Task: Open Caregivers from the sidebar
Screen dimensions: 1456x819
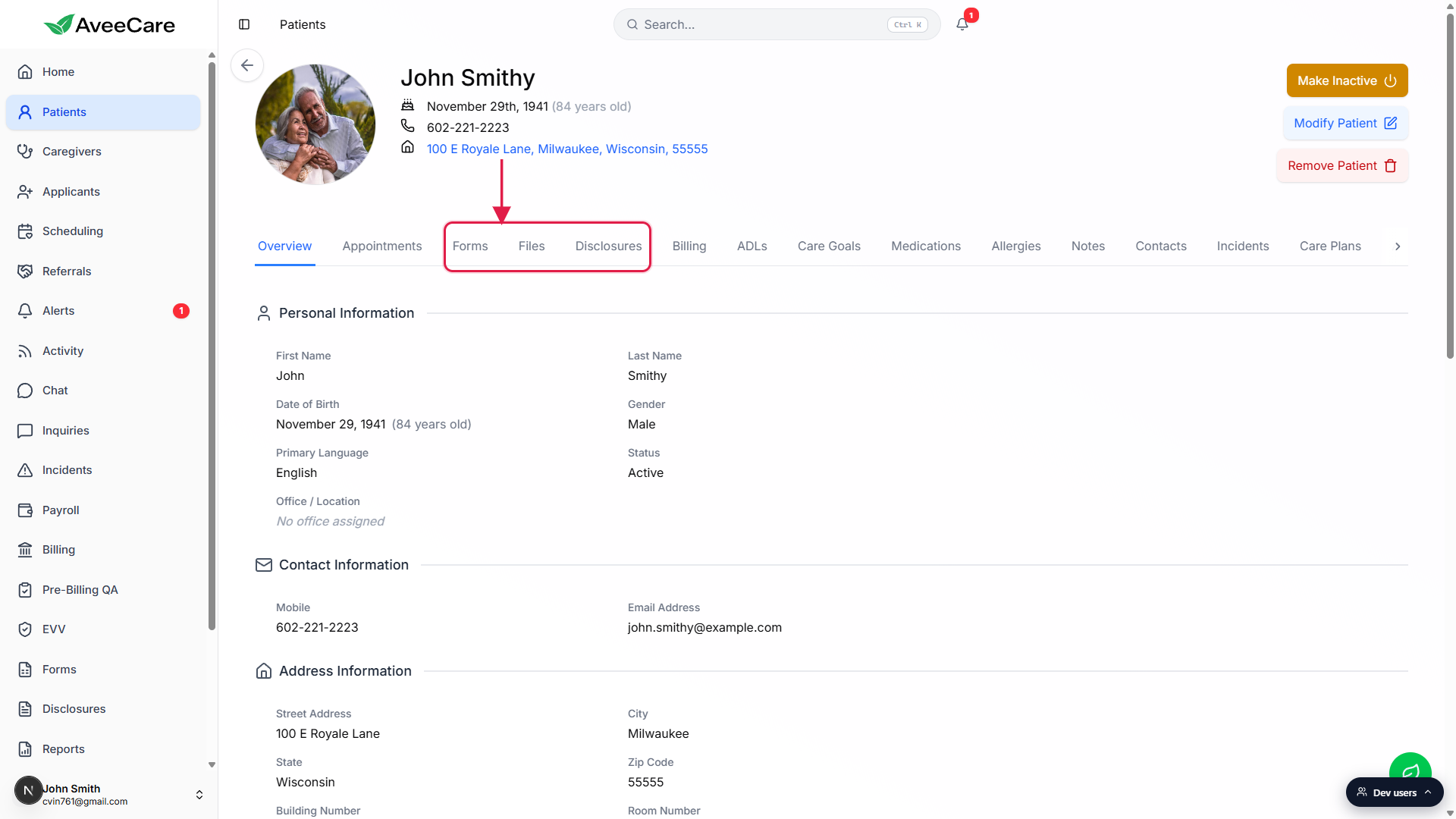Action: [102, 152]
